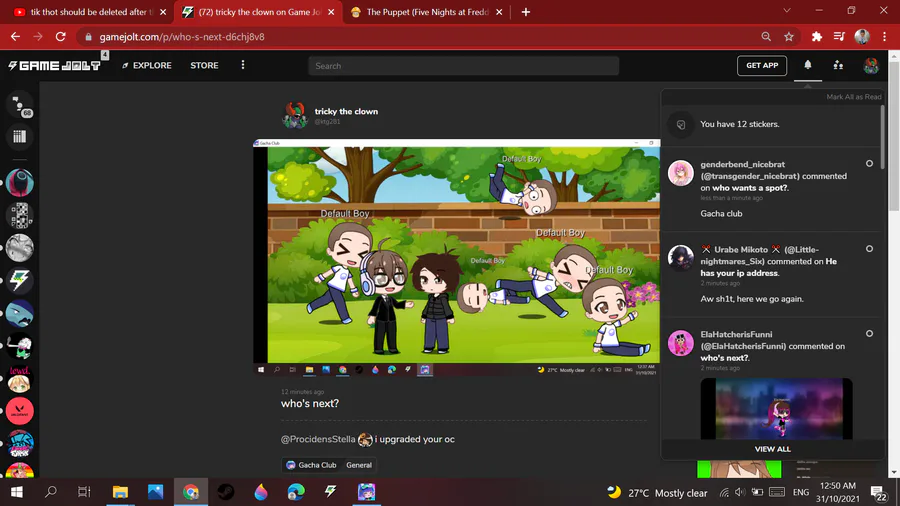Viewport: 900px width, 506px height.
Task: Mark ElaHatcherisFunni notification as read
Action: click(869, 334)
